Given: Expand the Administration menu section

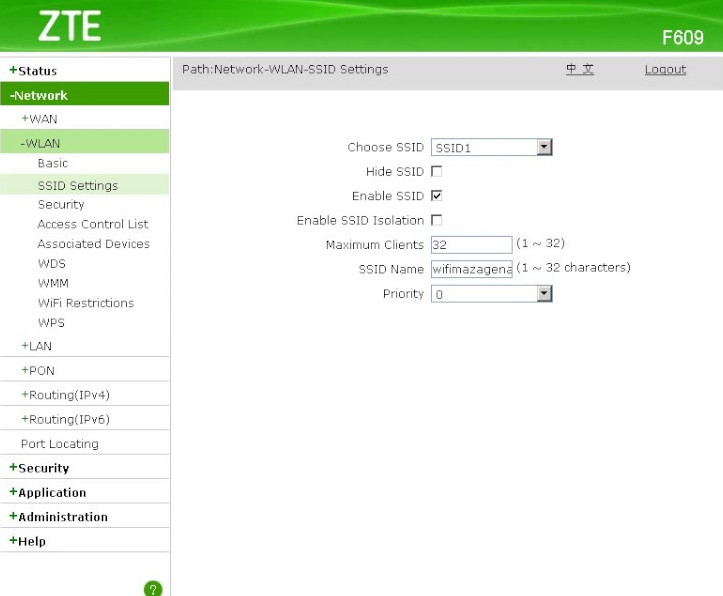Looking at the screenshot, I should tap(58, 517).
